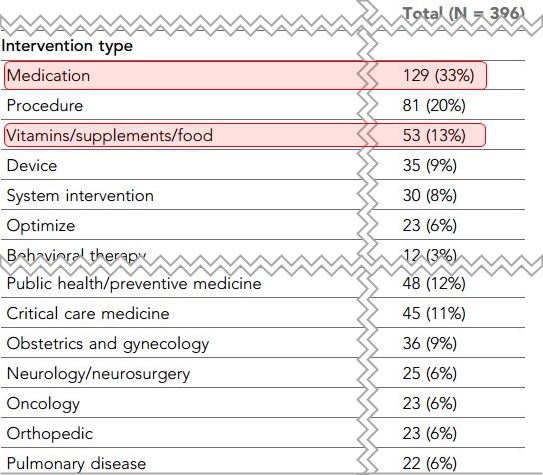Select the Device row label
Image resolution: width=543 pixels, height=475 pixels.
(x=32, y=165)
